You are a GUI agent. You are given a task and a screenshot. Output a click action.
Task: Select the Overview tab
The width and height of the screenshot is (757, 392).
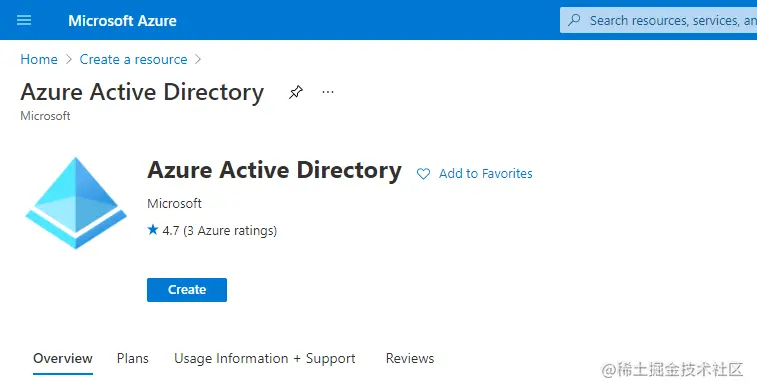(x=63, y=359)
